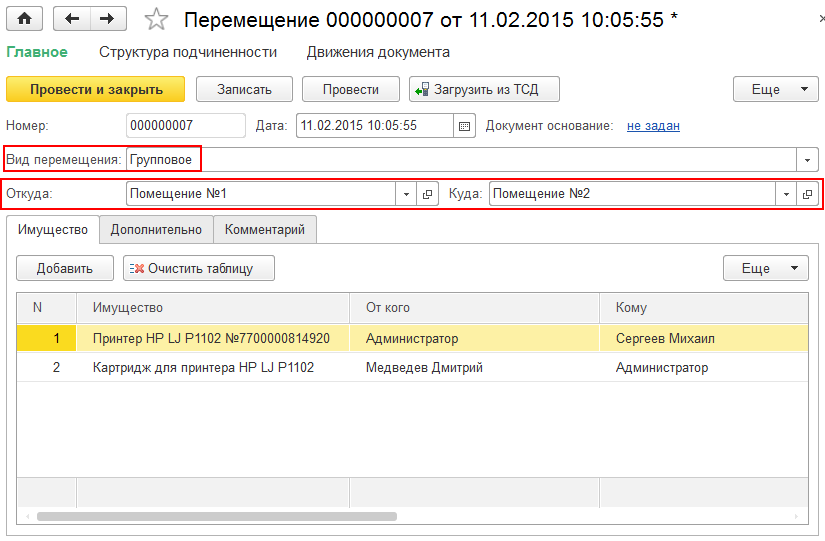
Task: Click the Провести button
Action: pyautogui.click(x=350, y=89)
